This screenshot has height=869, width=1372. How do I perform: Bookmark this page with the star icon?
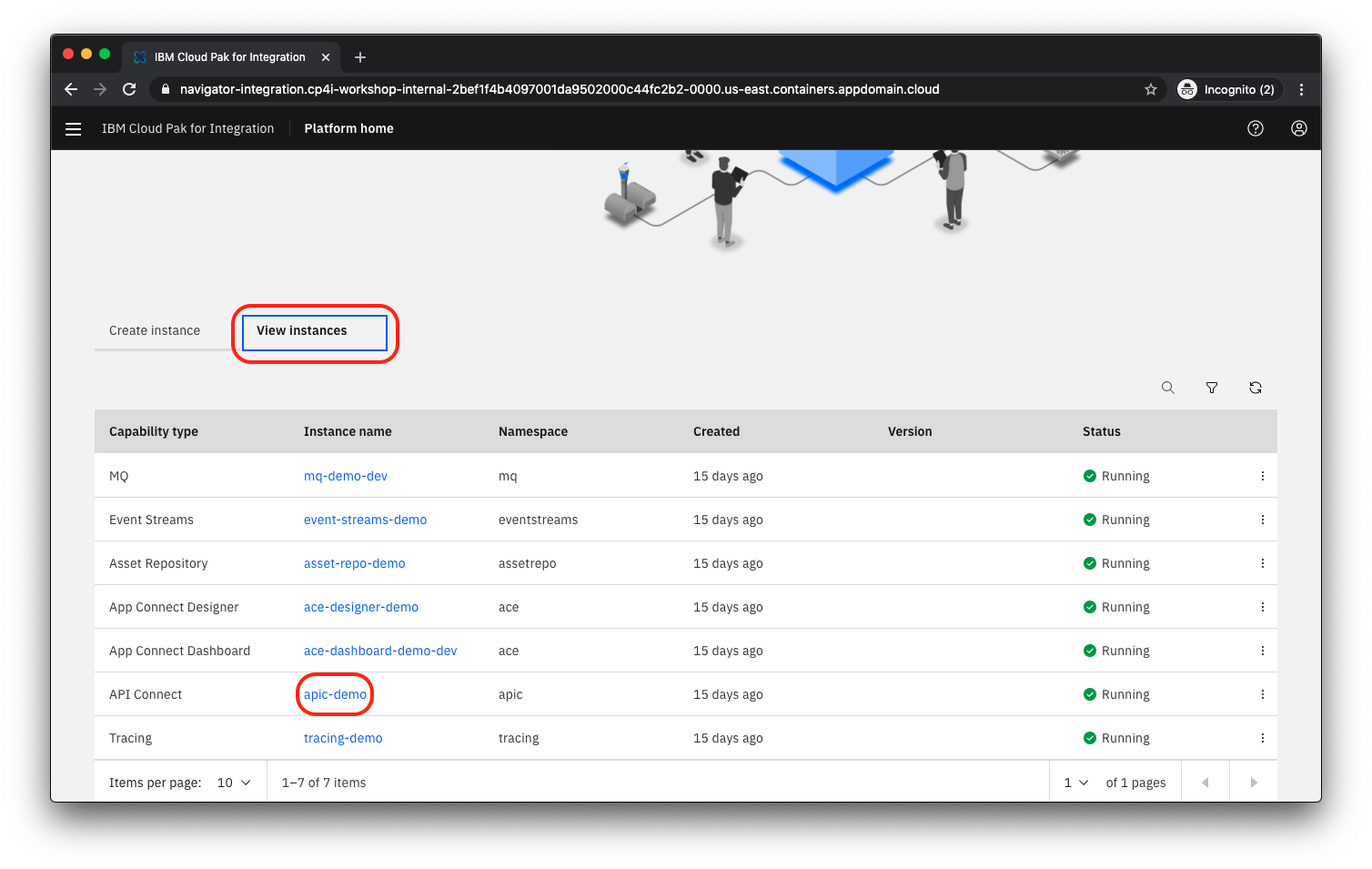coord(1151,89)
